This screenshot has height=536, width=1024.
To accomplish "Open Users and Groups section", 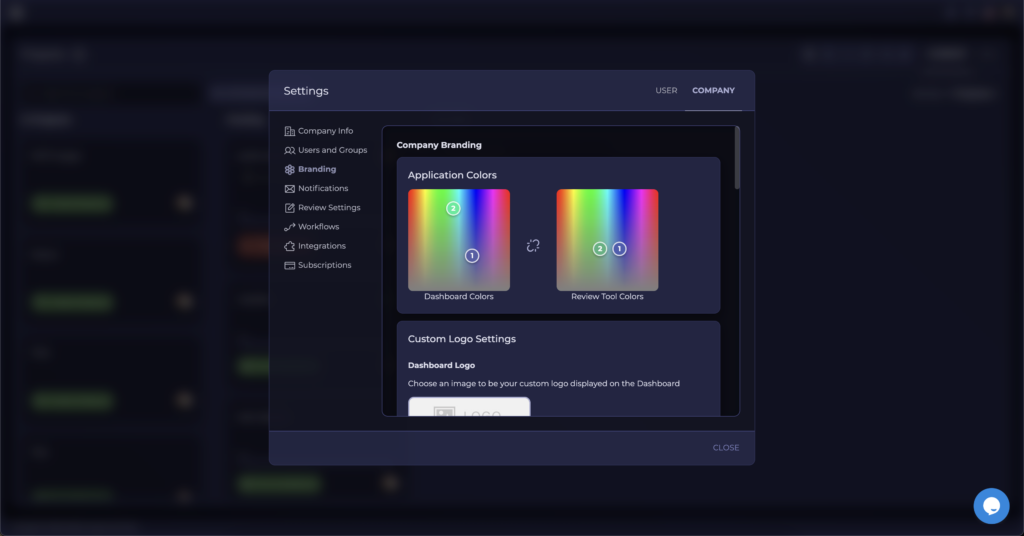I will pos(332,150).
